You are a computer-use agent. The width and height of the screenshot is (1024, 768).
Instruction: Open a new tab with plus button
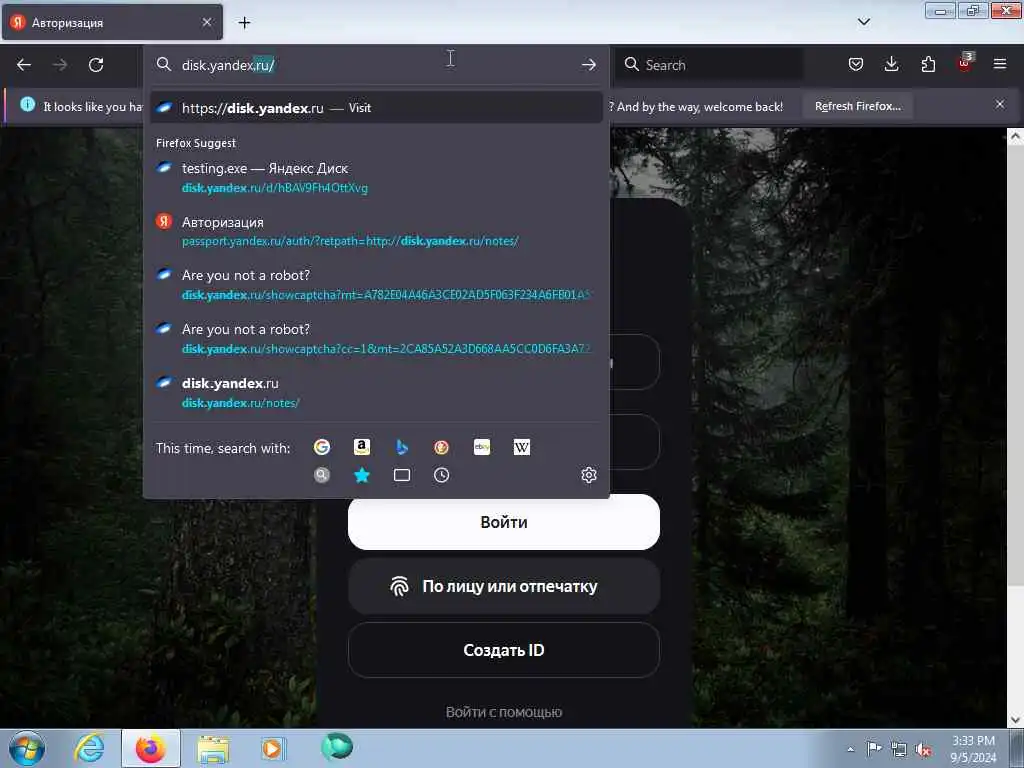[x=244, y=23]
